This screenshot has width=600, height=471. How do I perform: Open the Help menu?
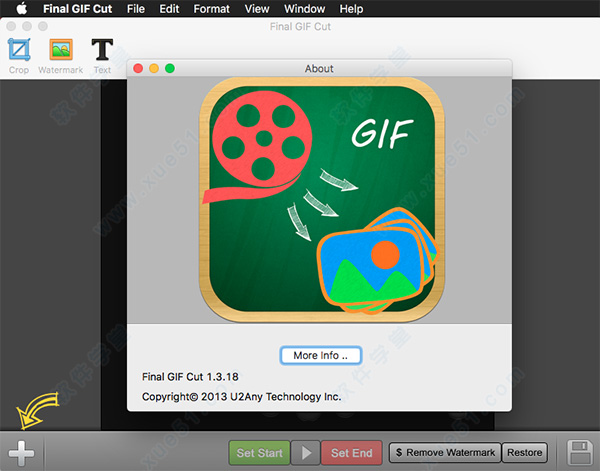pyautogui.click(x=351, y=8)
